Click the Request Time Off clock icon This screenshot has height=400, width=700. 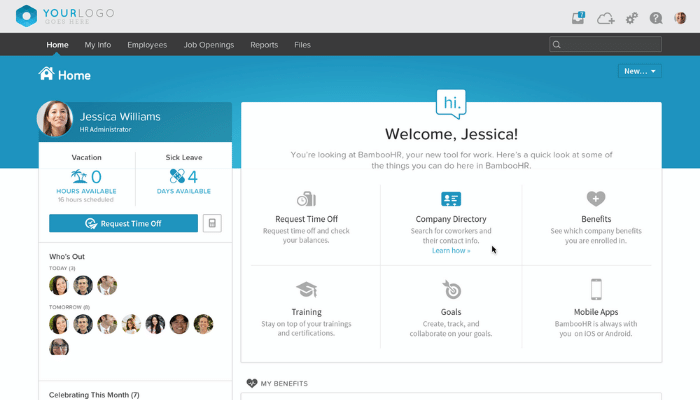click(306, 199)
